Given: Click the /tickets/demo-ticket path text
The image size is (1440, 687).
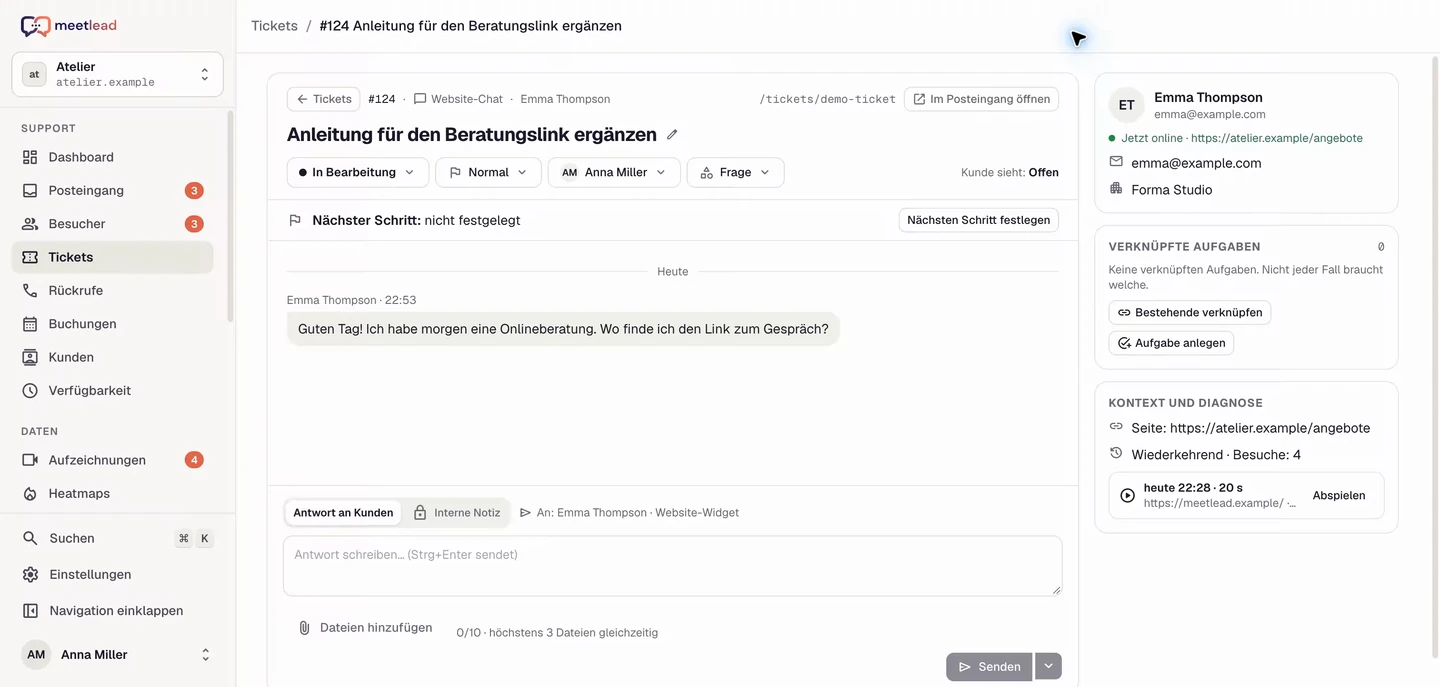Looking at the screenshot, I should (827, 99).
